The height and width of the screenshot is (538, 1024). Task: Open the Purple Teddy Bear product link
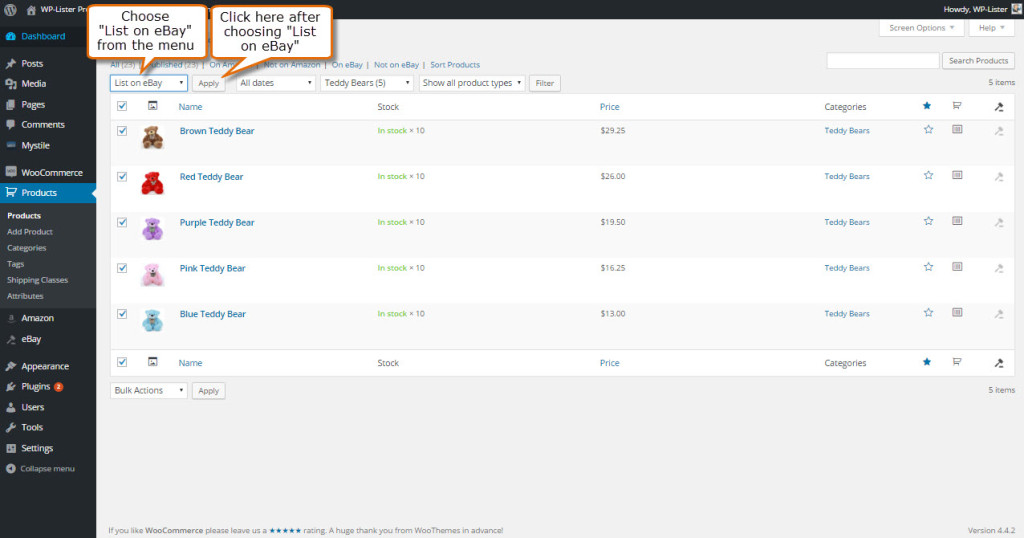pos(217,223)
